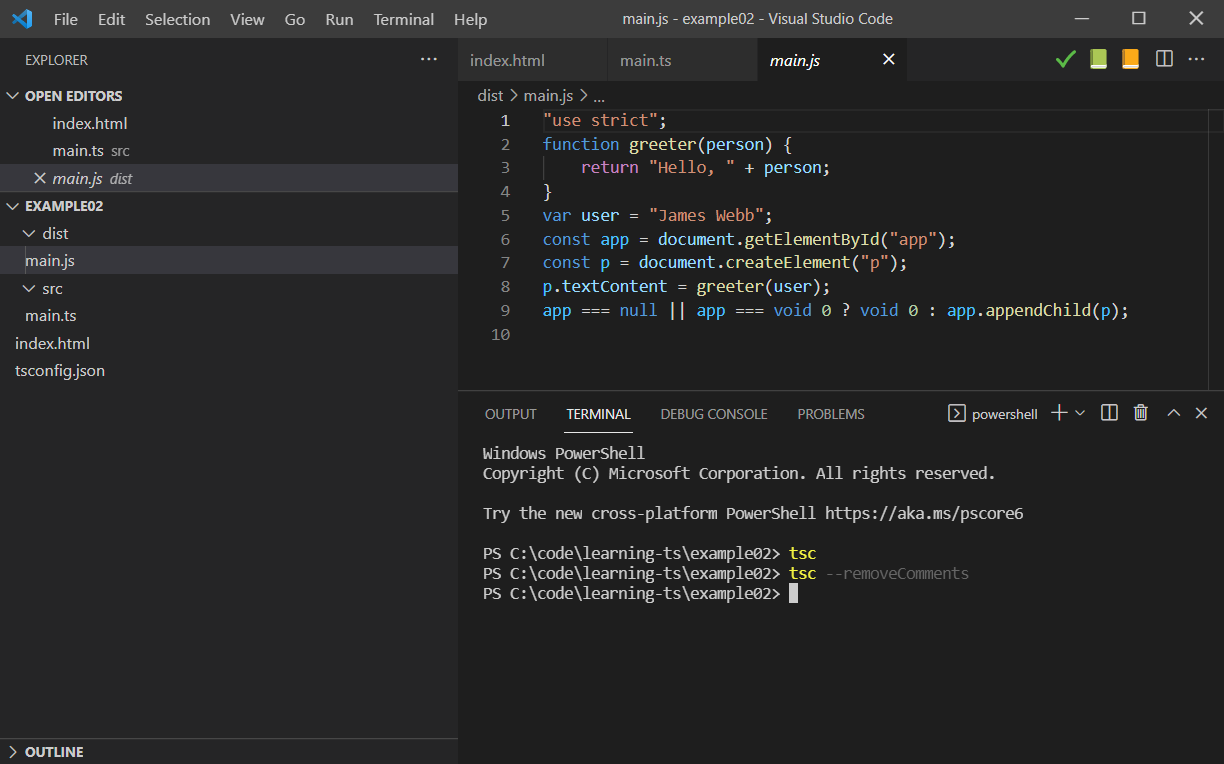Switch to the main.ts editor tab
This screenshot has width=1224, height=764.
point(683,60)
